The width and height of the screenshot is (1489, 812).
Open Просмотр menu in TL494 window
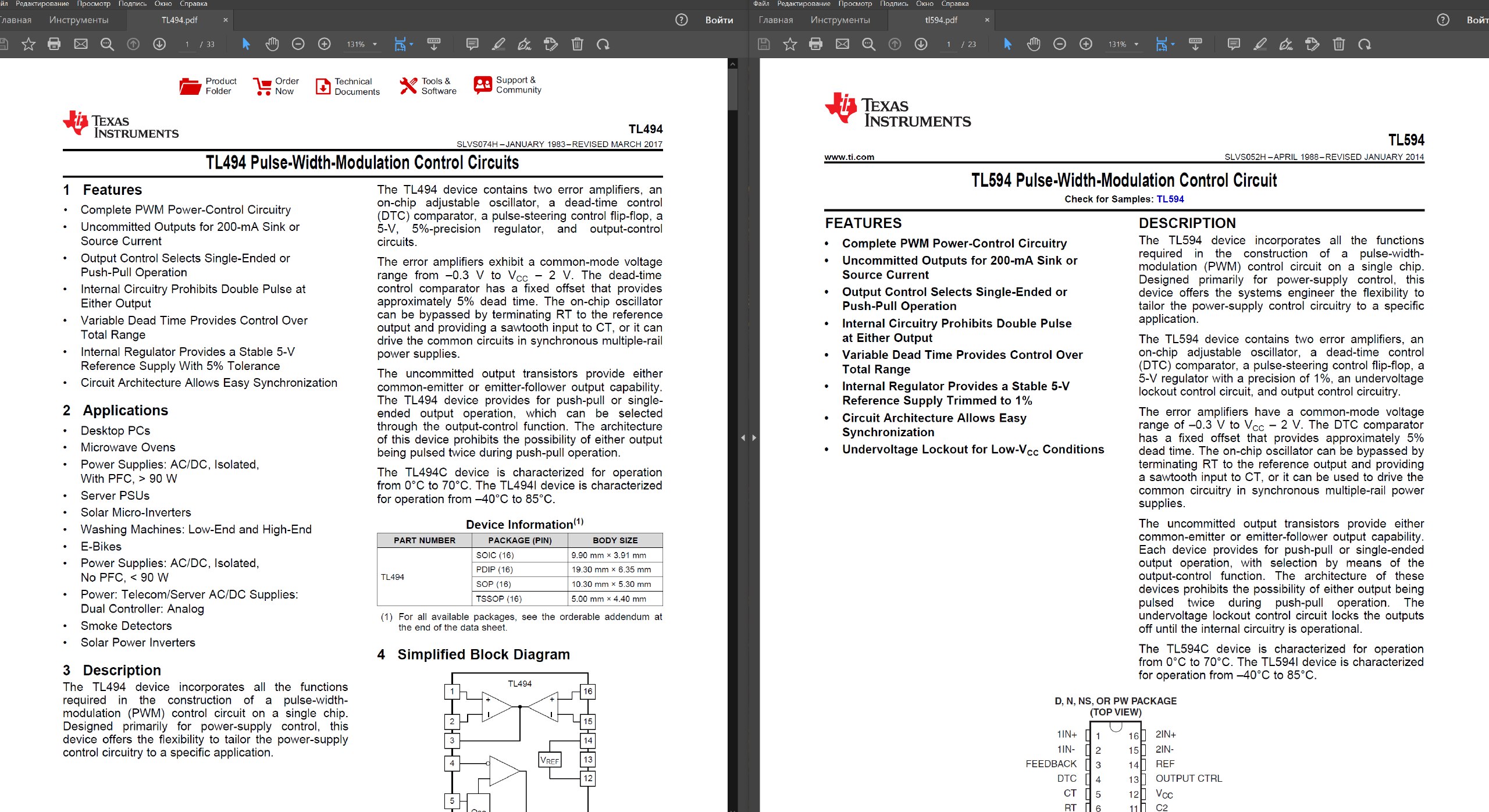[94, 3]
